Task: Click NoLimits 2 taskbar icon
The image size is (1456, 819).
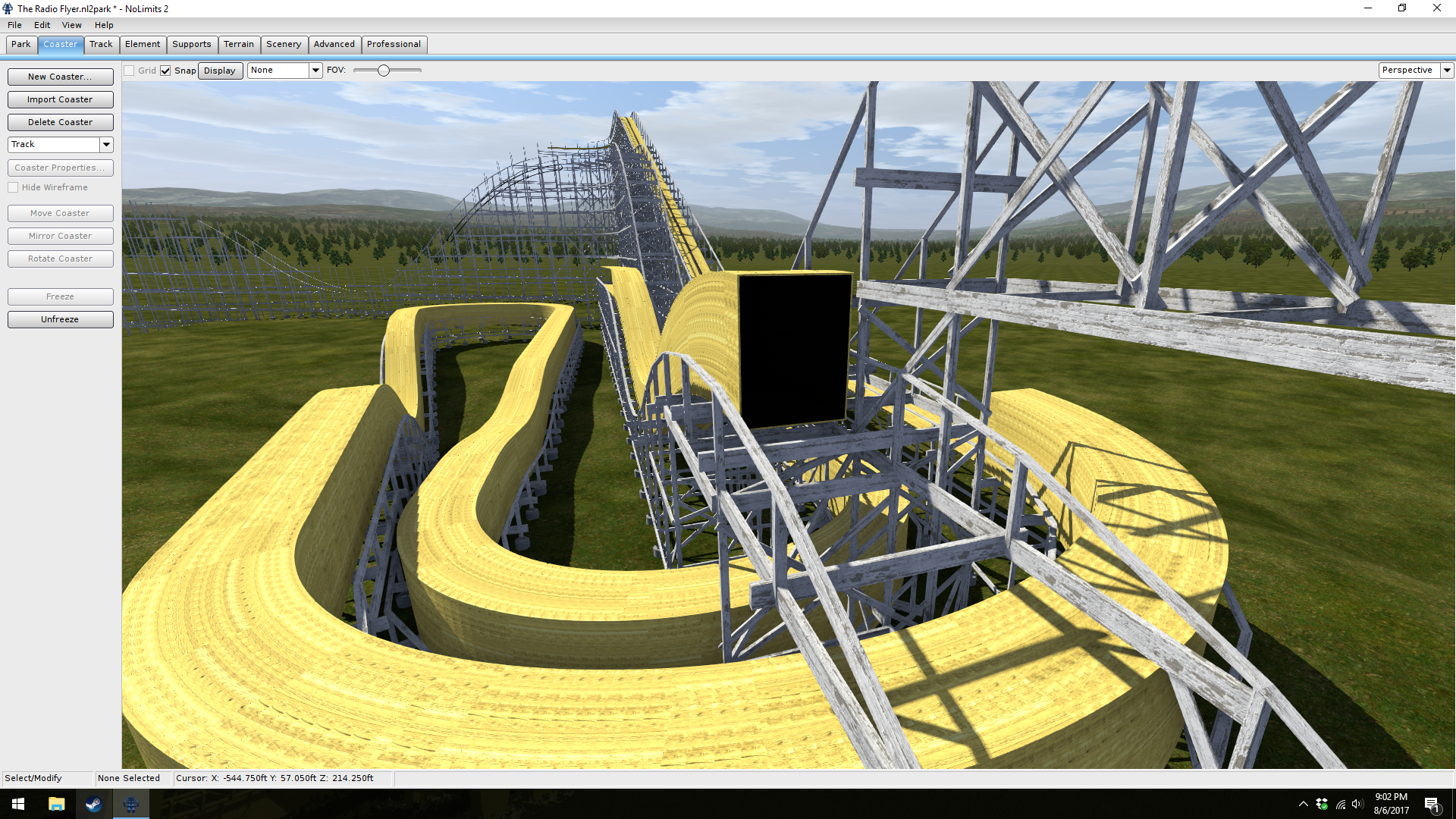Action: tap(131, 804)
